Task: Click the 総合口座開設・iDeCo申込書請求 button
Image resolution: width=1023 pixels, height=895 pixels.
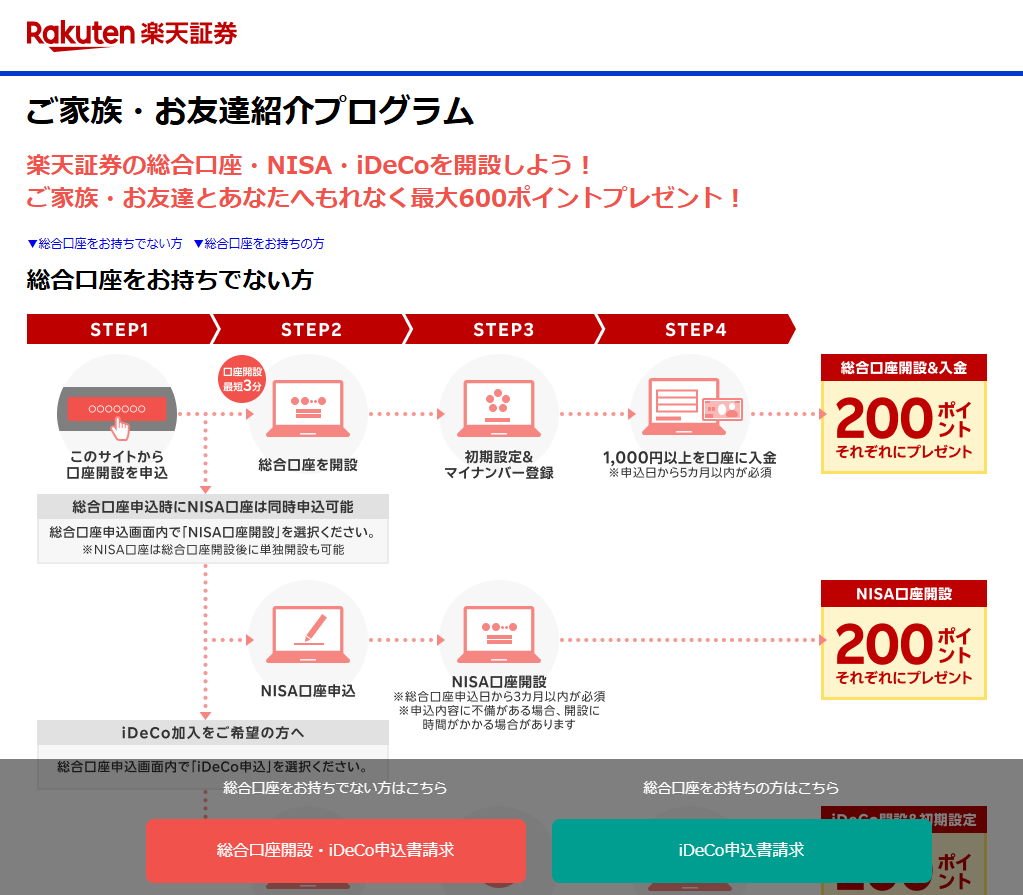Action: (336, 850)
